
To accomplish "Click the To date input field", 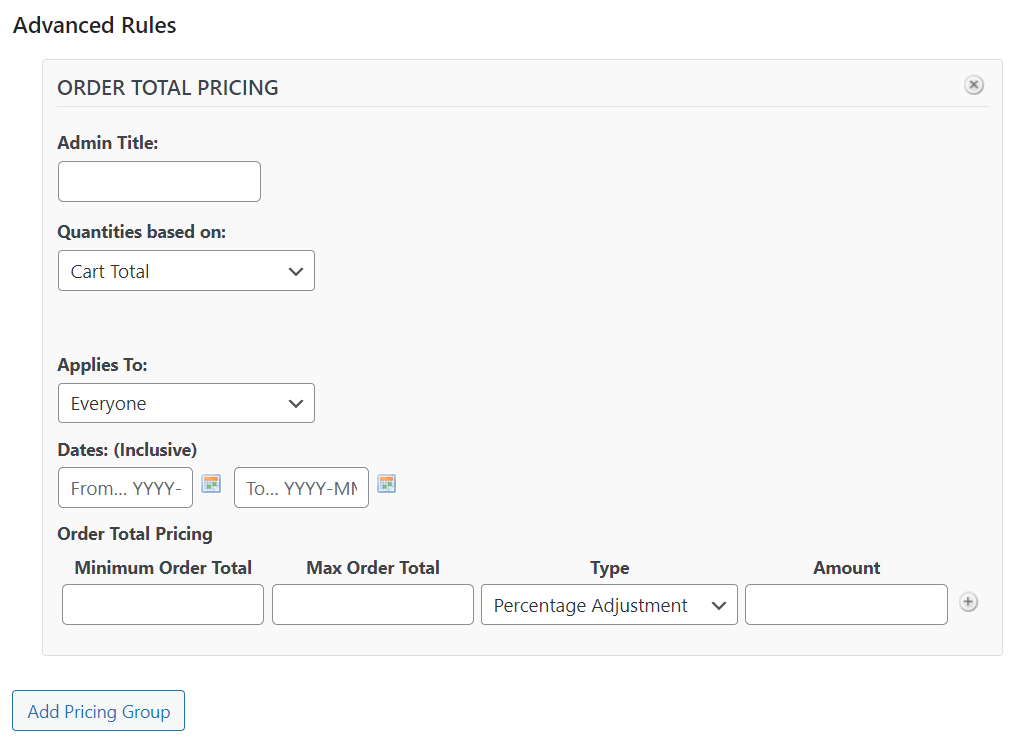I will [x=301, y=488].
